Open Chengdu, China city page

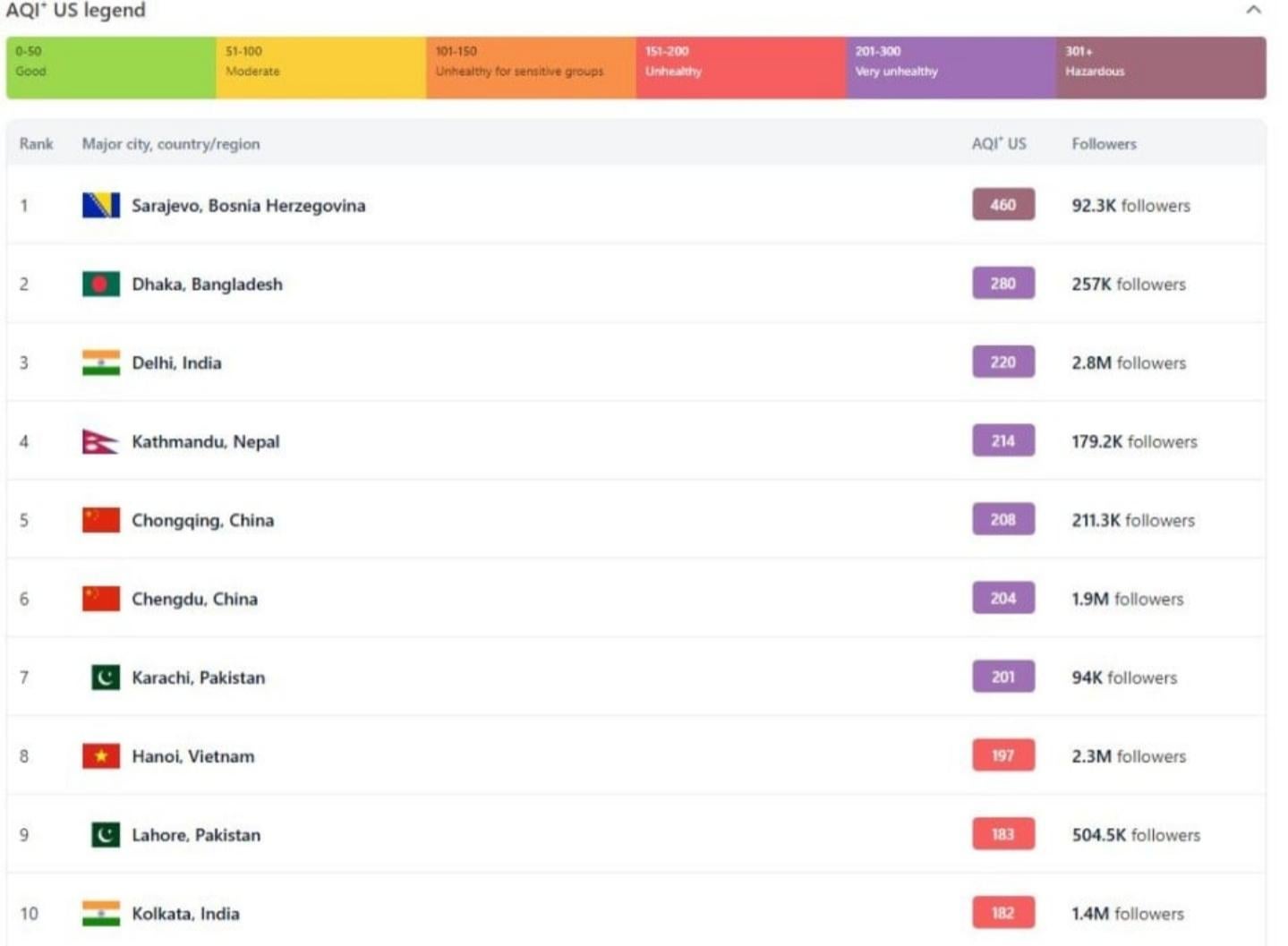(194, 599)
